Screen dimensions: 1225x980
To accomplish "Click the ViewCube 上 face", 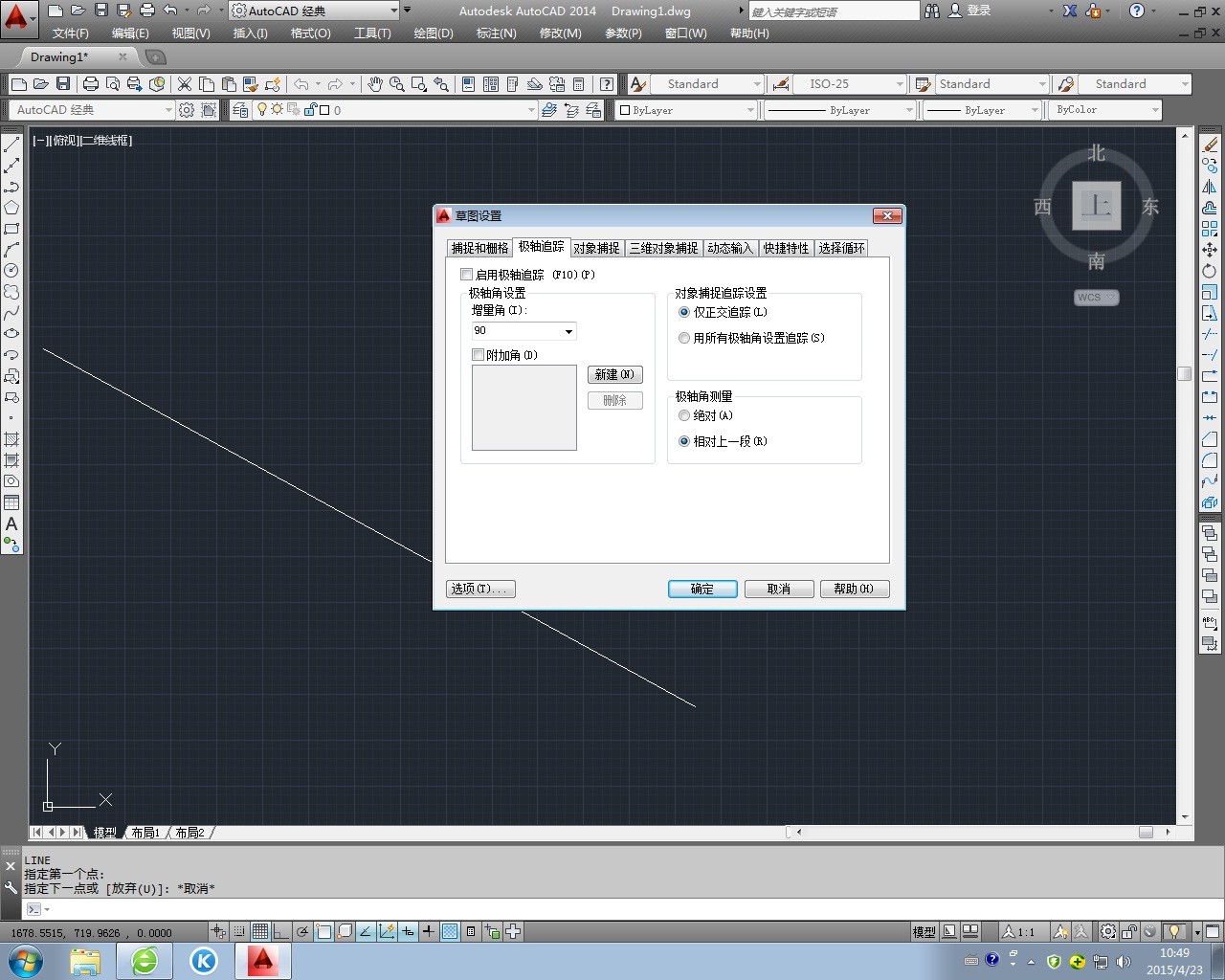I will point(1096,206).
